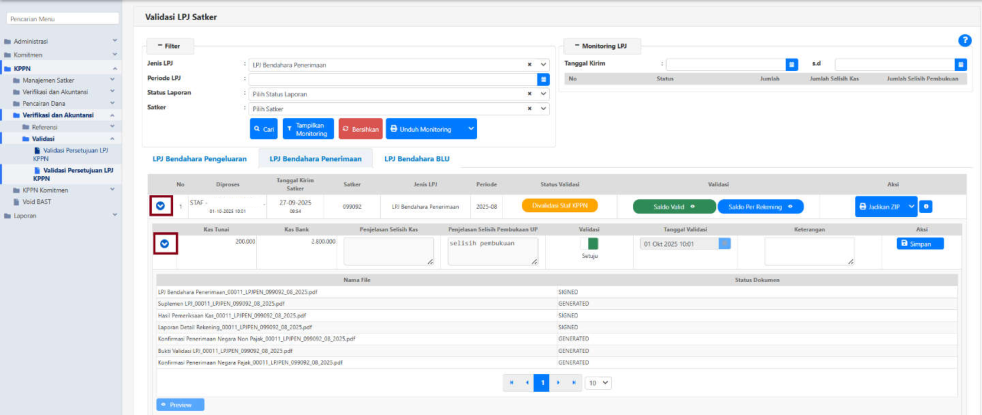Image resolution: width=982 pixels, height=415 pixels.
Task: Go to the next page of files
Action: (557, 382)
